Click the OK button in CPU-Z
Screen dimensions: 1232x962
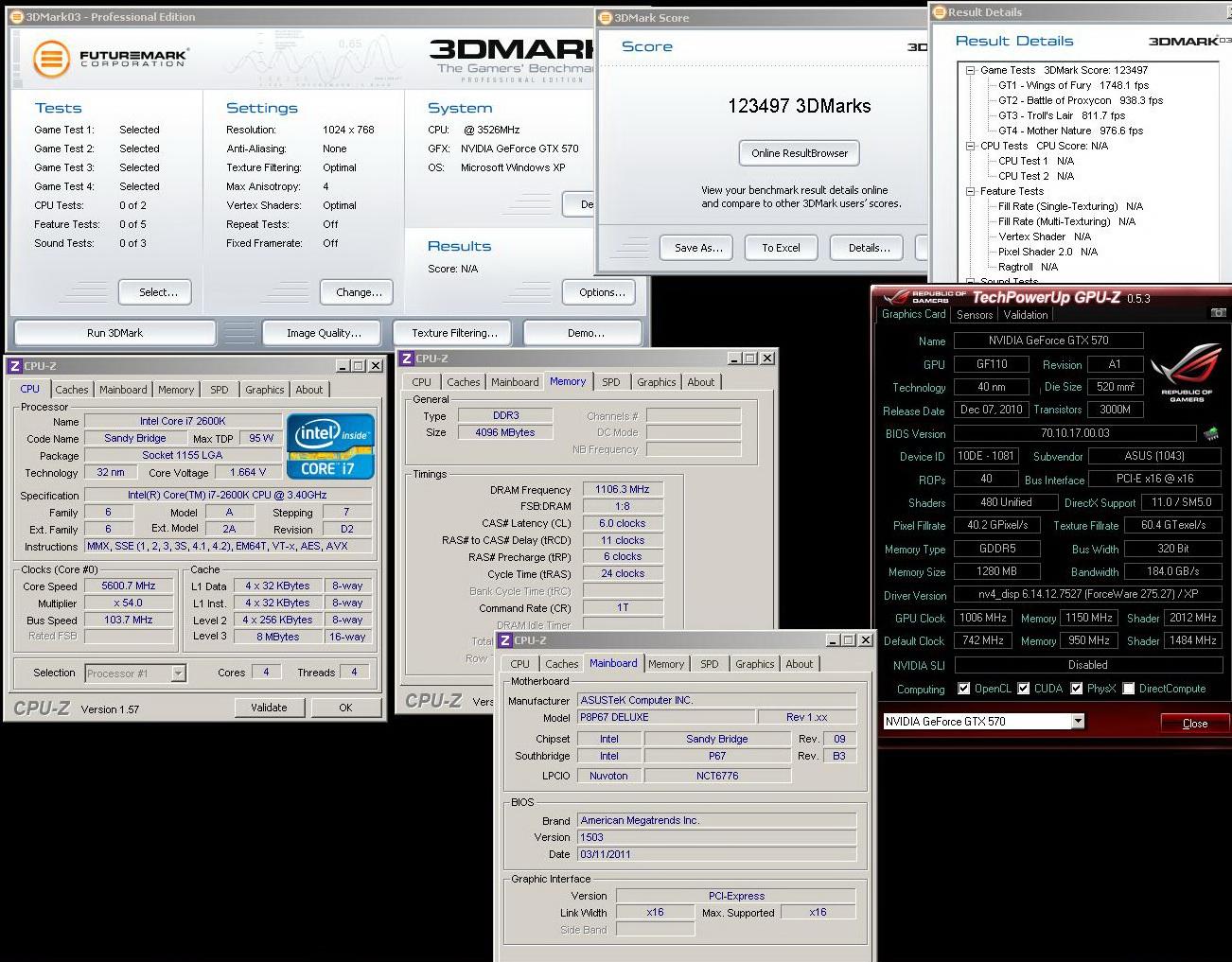pyautogui.click(x=345, y=708)
